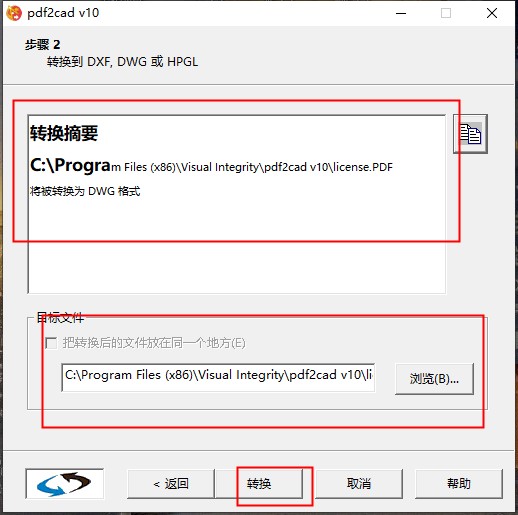518x515 pixels.
Task: Click the 转换到 DXF, DWG 或 HPGL subtitle
Action: pyautogui.click(x=122, y=62)
